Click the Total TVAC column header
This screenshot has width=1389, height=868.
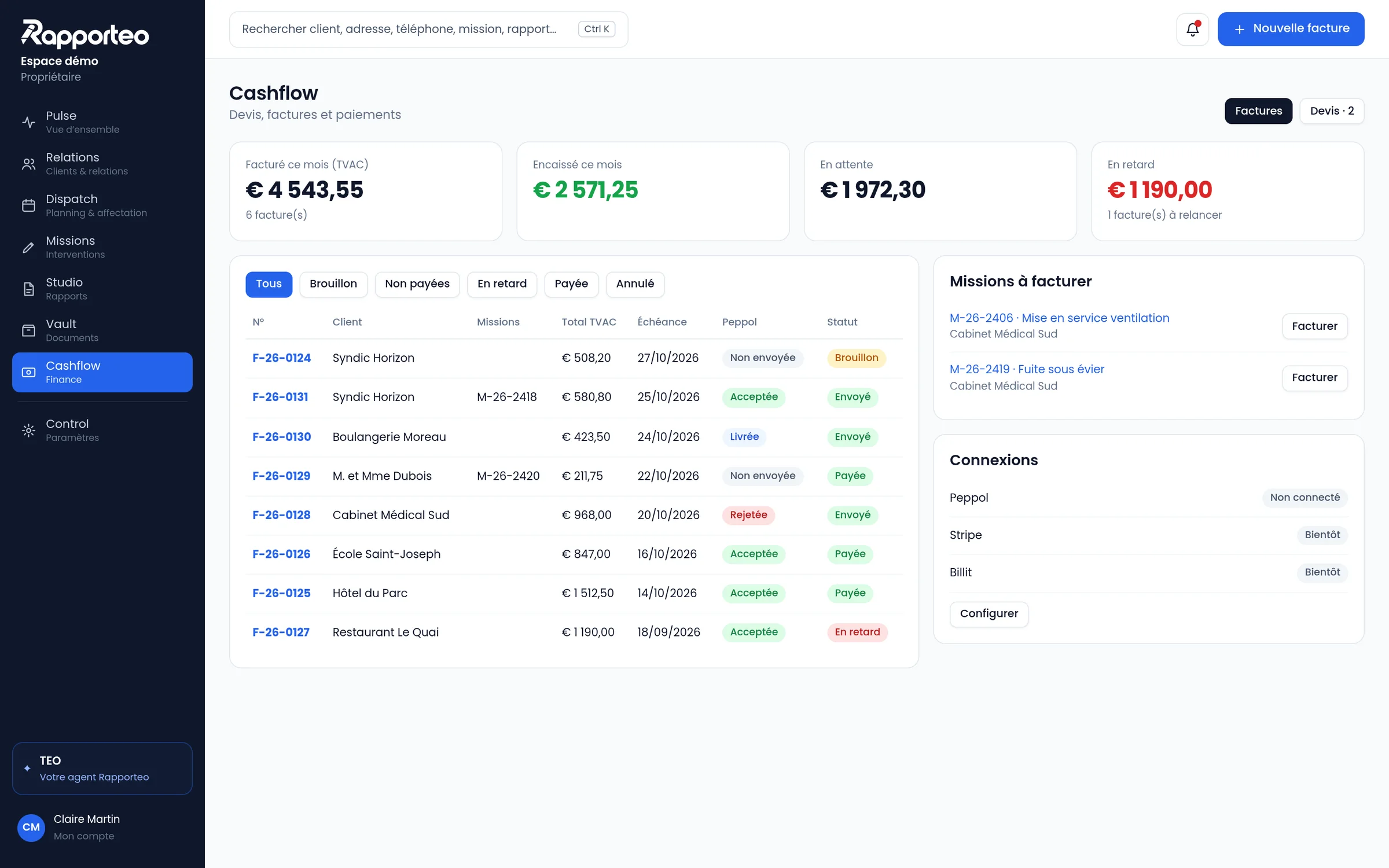[589, 322]
